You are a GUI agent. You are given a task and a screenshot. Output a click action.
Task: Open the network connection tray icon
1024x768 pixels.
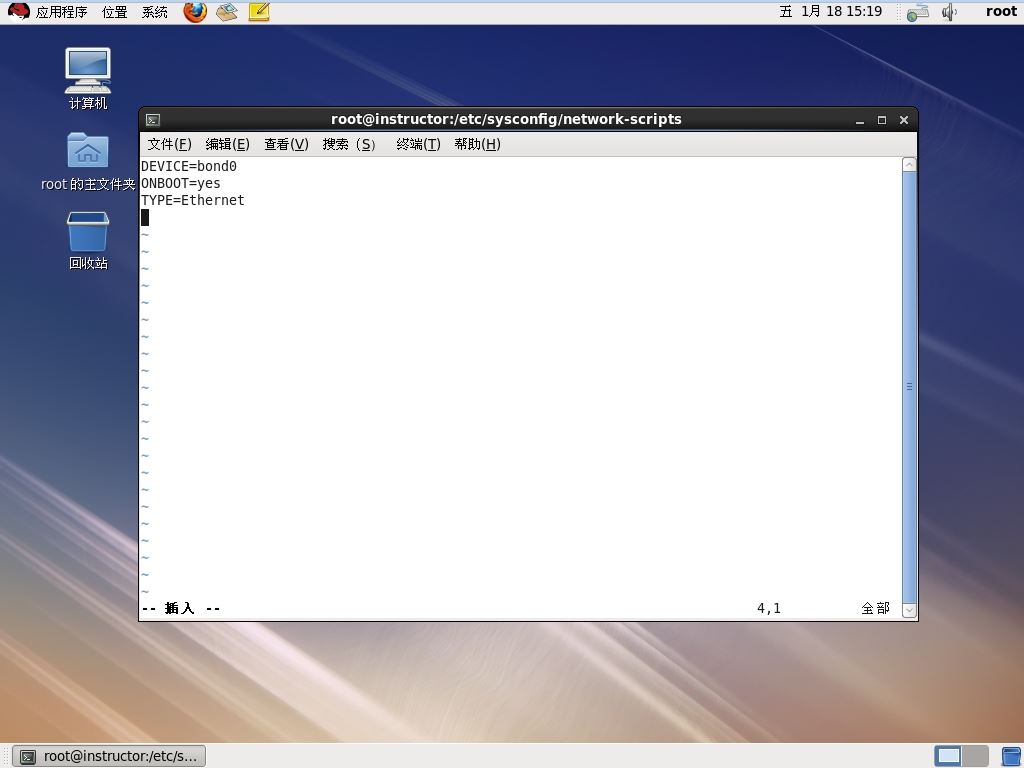918,12
